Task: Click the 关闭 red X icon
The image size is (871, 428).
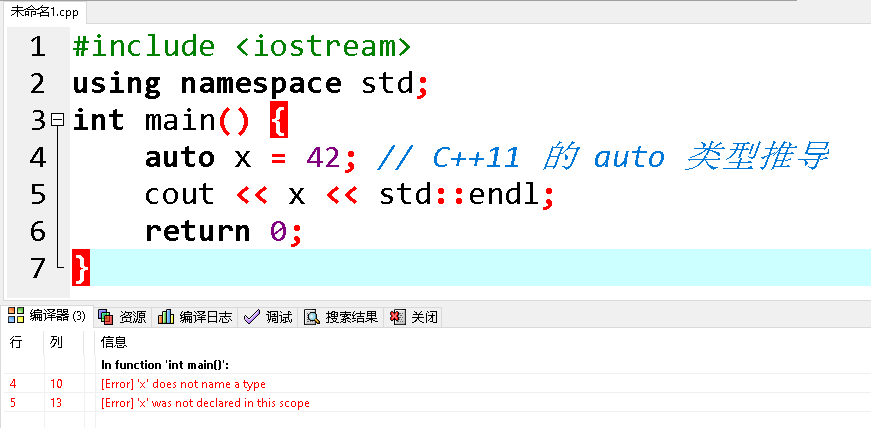Action: coord(397,317)
